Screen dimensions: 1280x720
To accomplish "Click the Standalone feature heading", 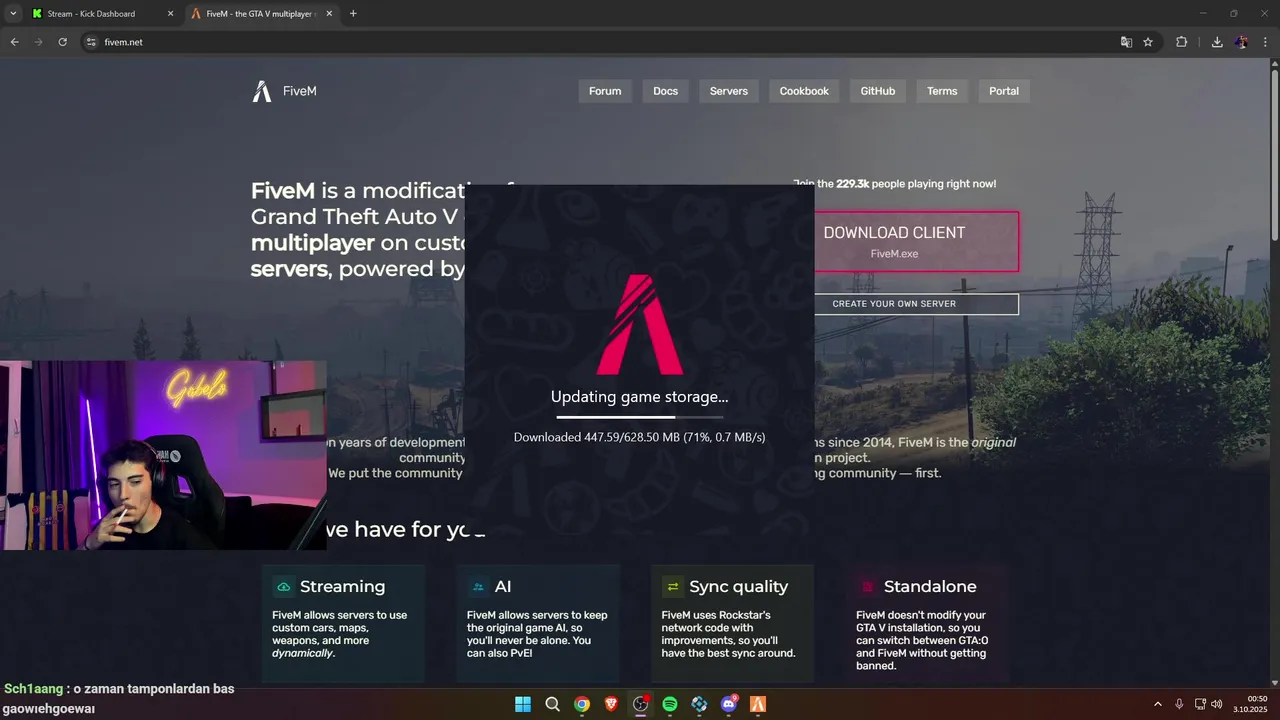I will click(x=930, y=587).
